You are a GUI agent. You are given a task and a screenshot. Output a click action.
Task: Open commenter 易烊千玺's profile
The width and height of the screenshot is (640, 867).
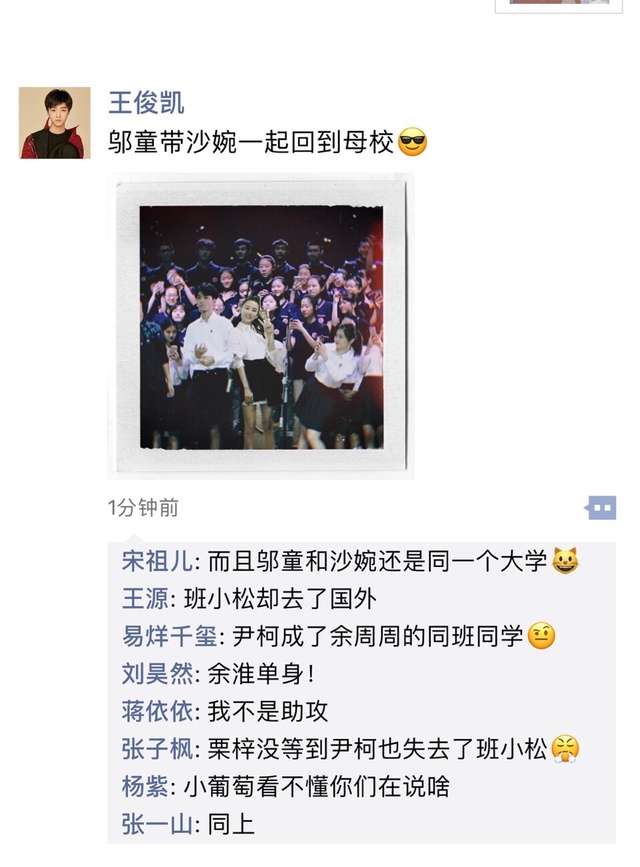click(169, 636)
